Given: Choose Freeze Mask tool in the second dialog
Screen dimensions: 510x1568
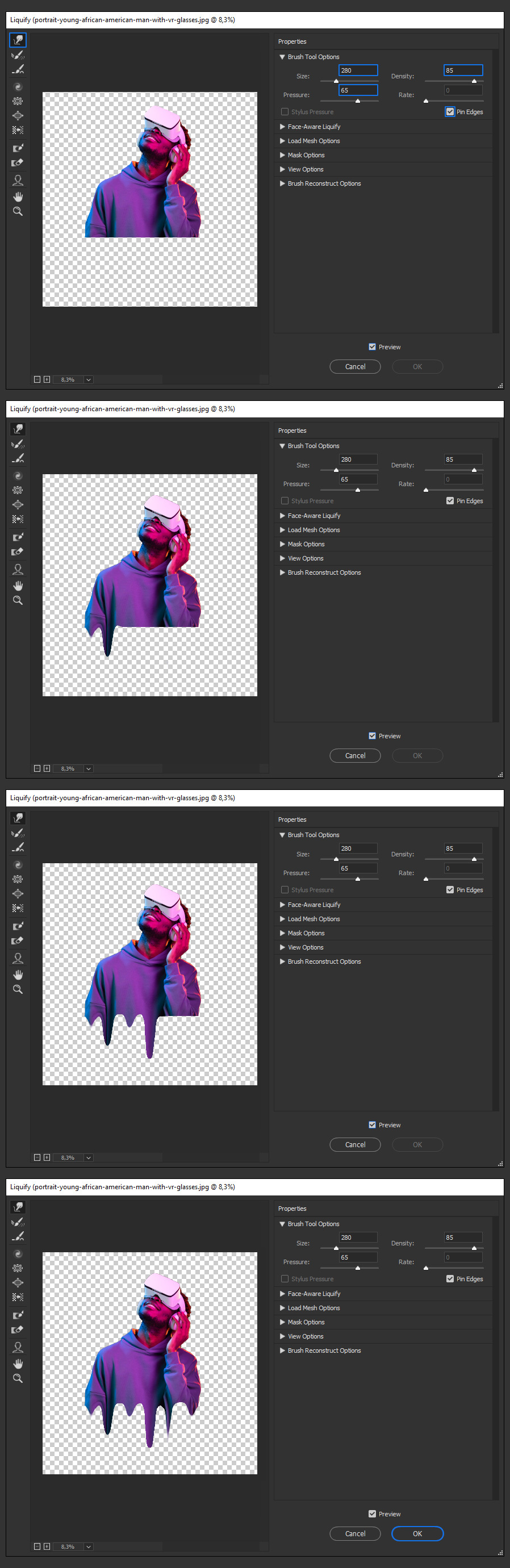Looking at the screenshot, I should tap(18, 537).
